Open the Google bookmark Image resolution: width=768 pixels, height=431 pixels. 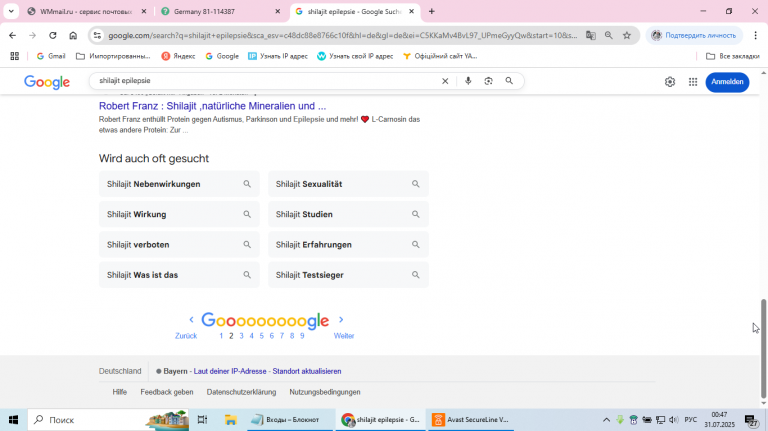coord(222,56)
